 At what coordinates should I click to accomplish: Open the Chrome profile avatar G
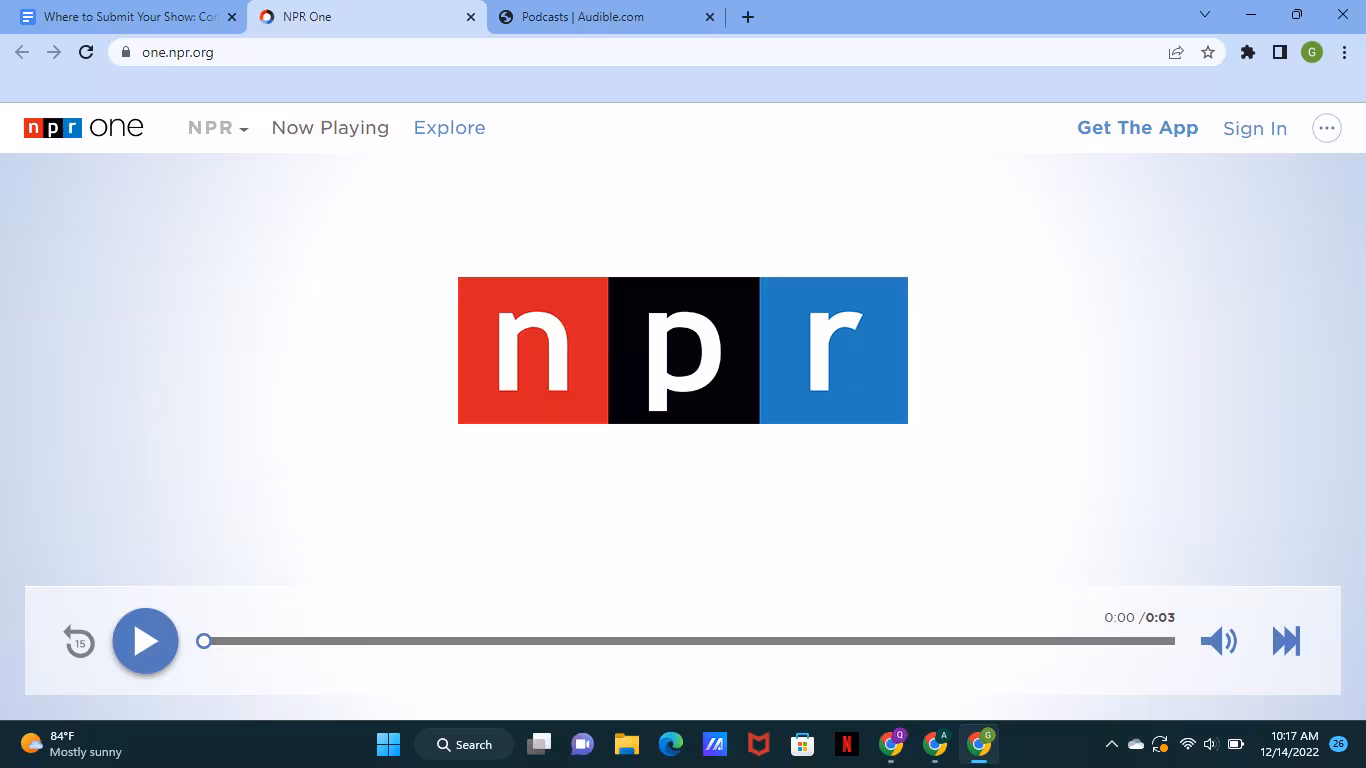point(1312,53)
